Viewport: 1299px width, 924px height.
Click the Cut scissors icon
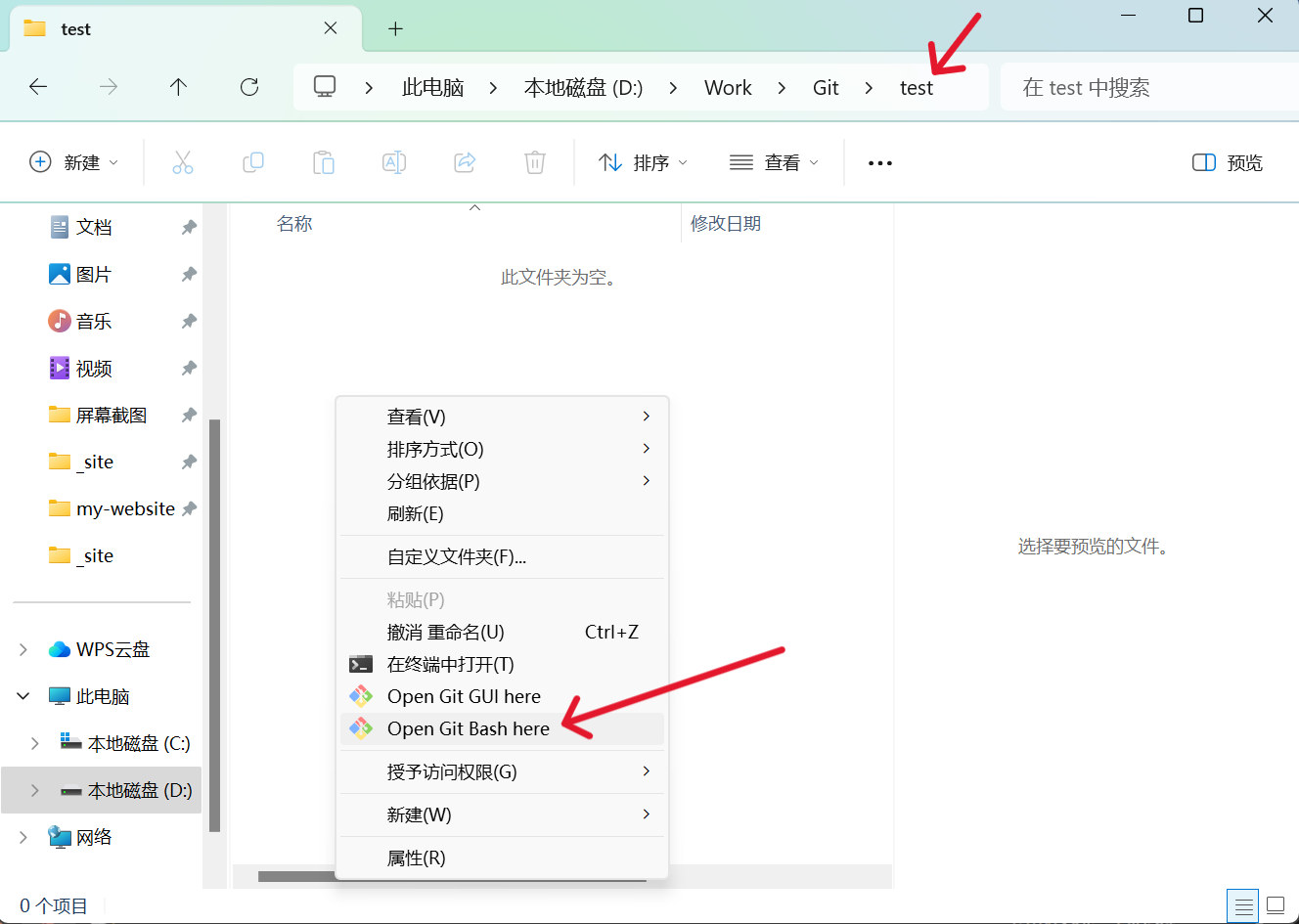pos(183,162)
